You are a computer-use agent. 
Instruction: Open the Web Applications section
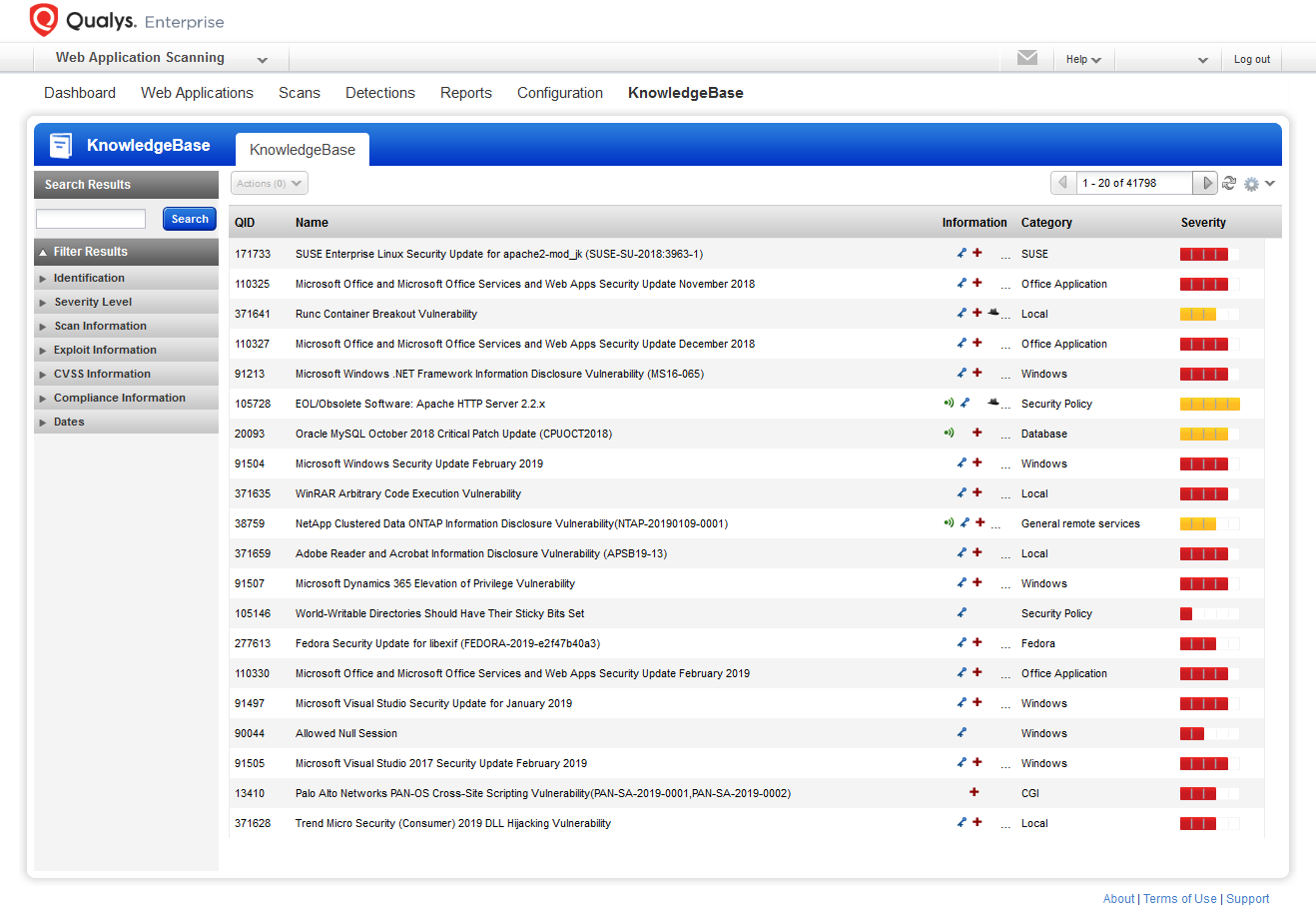pos(197,93)
